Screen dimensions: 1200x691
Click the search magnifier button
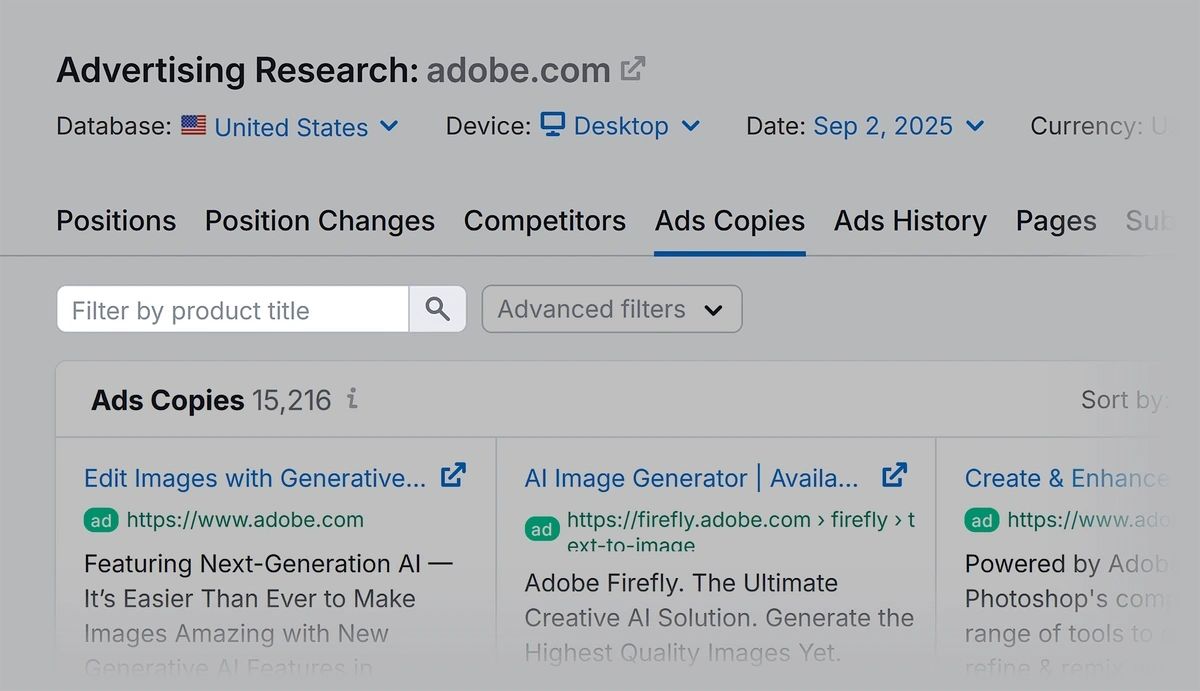[437, 309]
